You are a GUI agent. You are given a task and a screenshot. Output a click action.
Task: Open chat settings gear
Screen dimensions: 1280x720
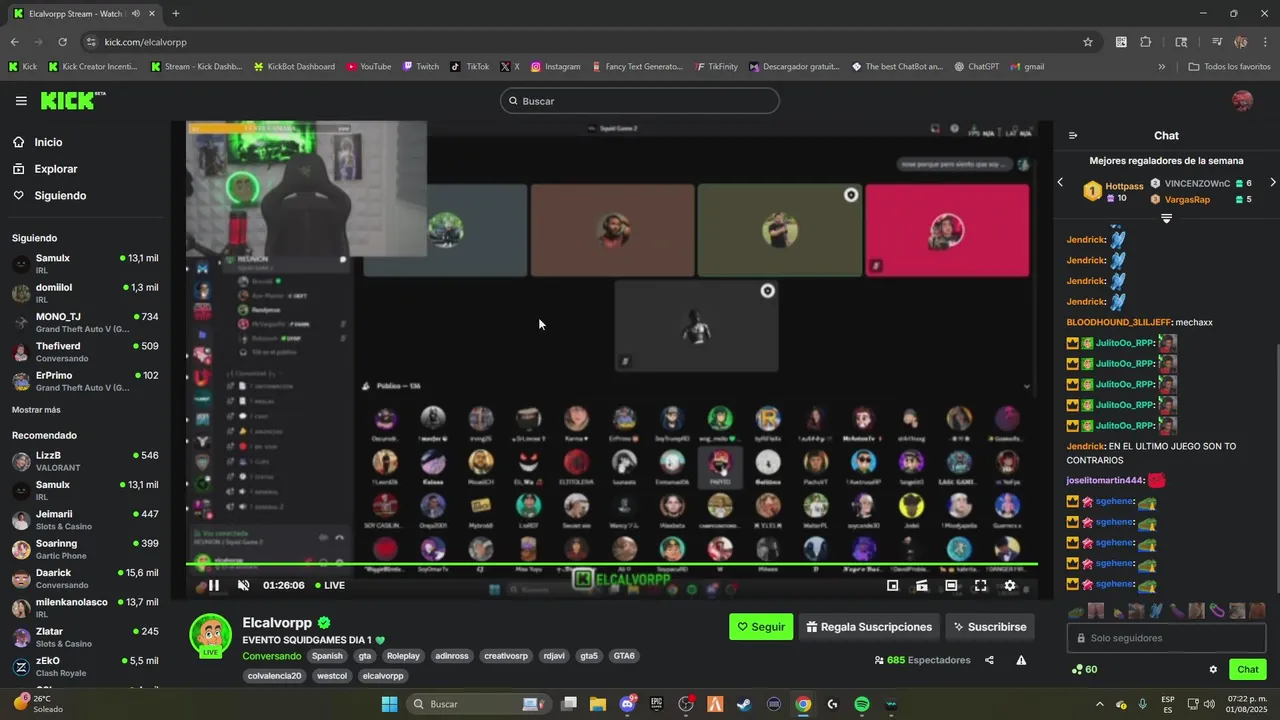pos(1213,670)
